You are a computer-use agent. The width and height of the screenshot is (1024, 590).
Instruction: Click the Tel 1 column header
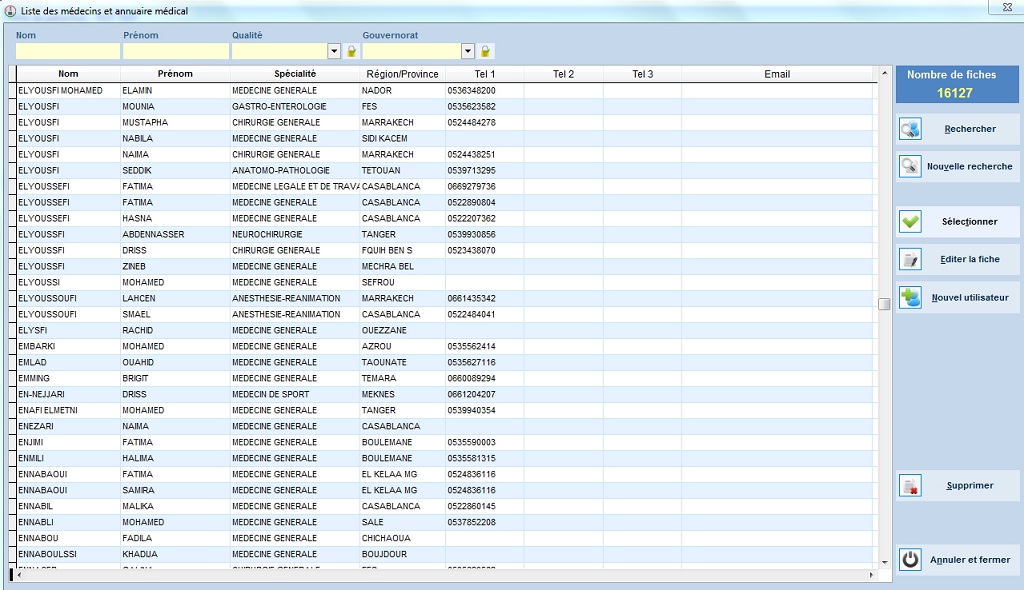point(484,74)
